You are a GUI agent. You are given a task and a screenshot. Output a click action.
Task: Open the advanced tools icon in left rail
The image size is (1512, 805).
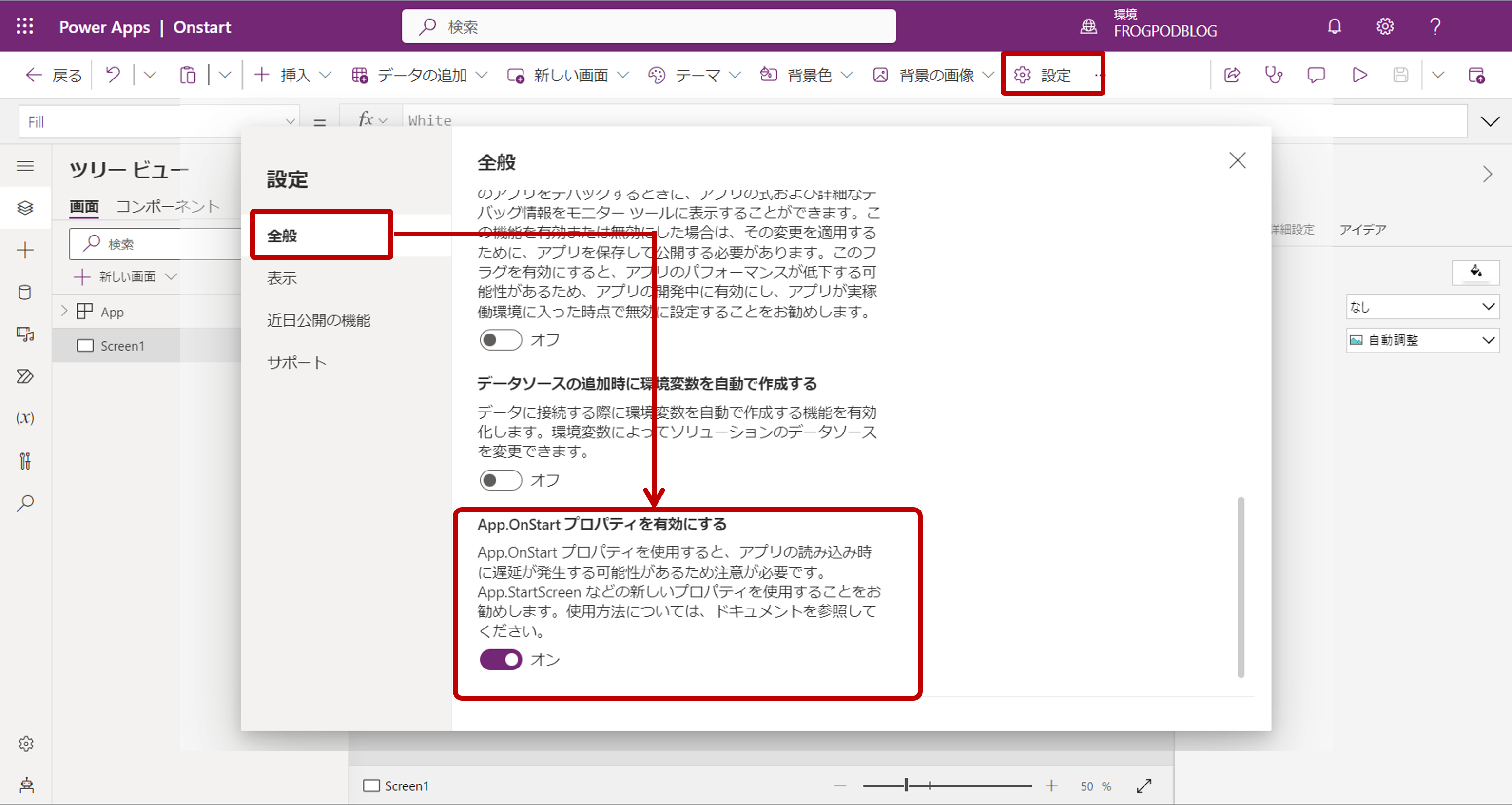coord(25,461)
